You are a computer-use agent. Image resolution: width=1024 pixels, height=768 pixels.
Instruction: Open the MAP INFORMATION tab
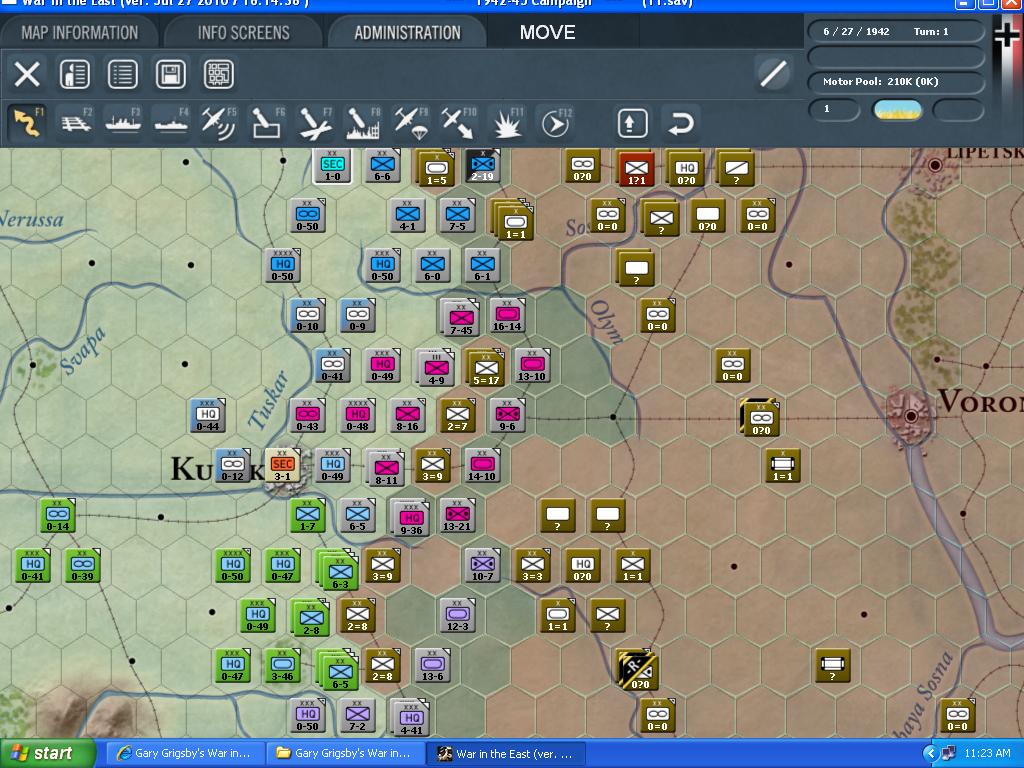(80, 33)
